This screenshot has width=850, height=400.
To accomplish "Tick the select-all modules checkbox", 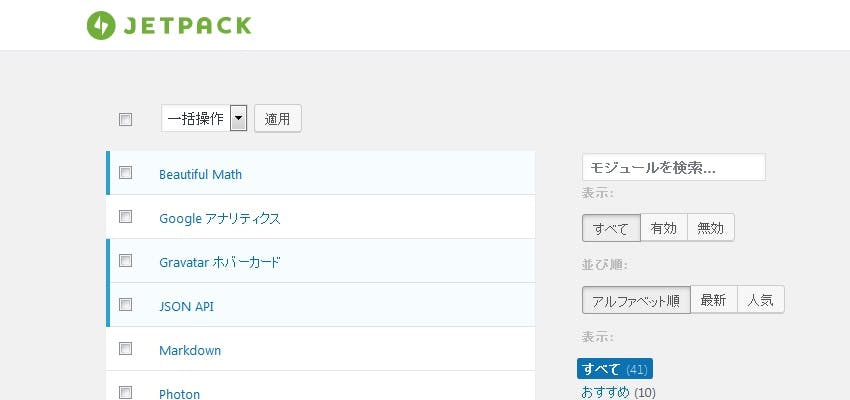I will [125, 119].
